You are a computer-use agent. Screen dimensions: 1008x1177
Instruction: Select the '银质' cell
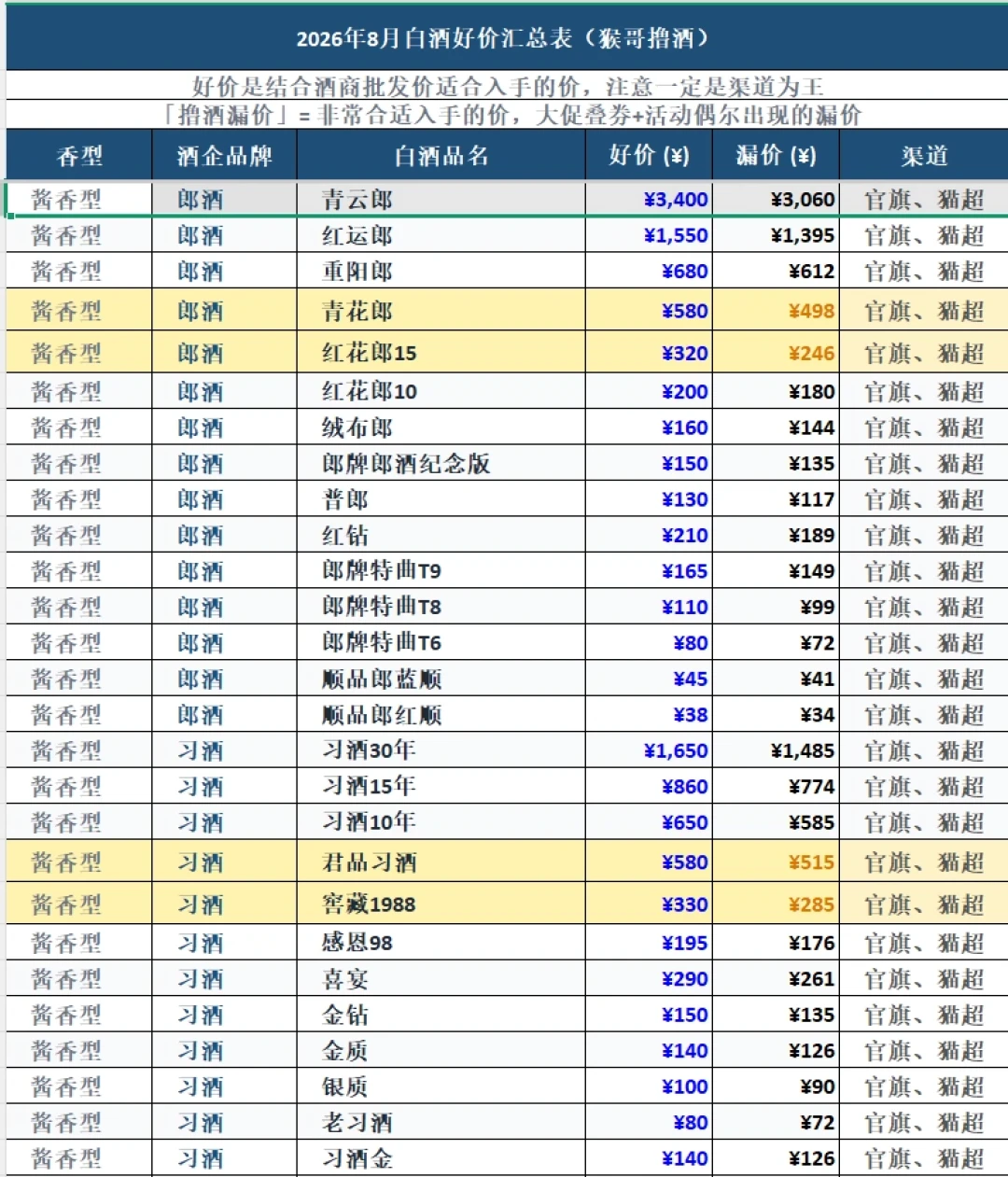tap(441, 1086)
